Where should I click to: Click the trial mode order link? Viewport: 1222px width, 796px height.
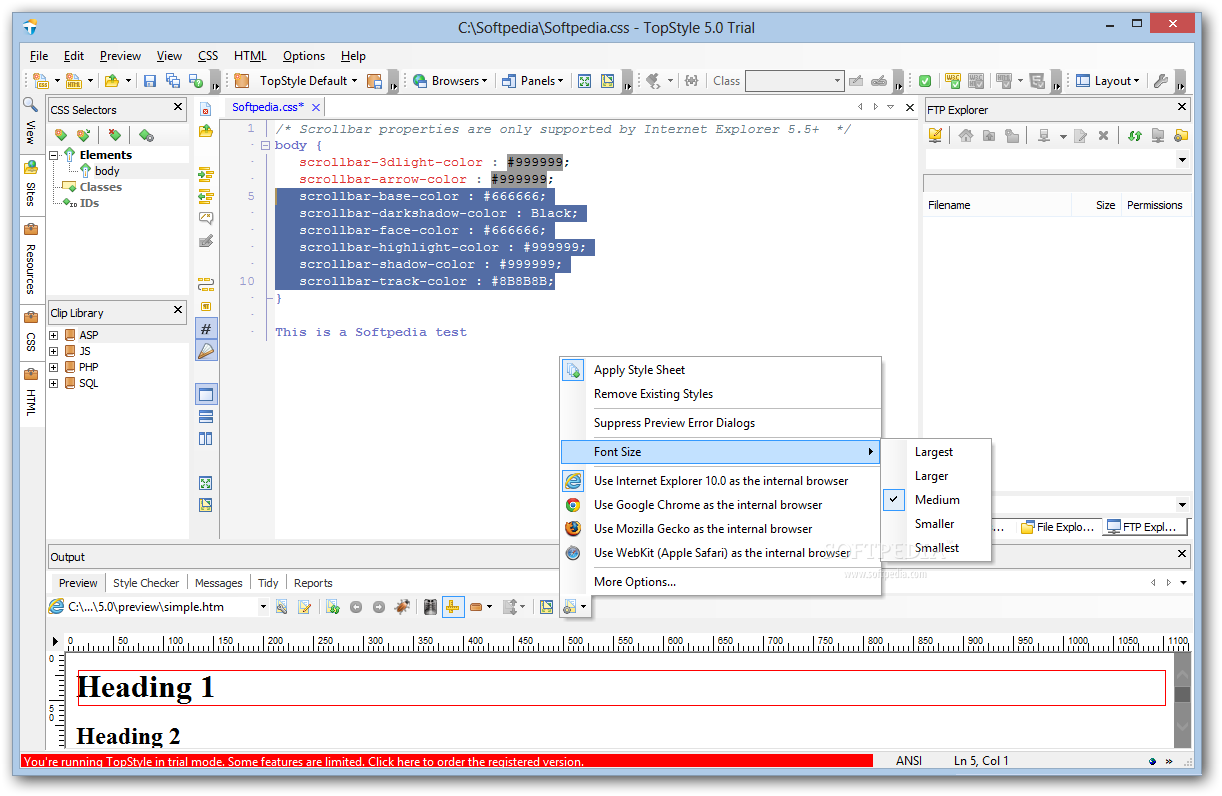coord(447,762)
